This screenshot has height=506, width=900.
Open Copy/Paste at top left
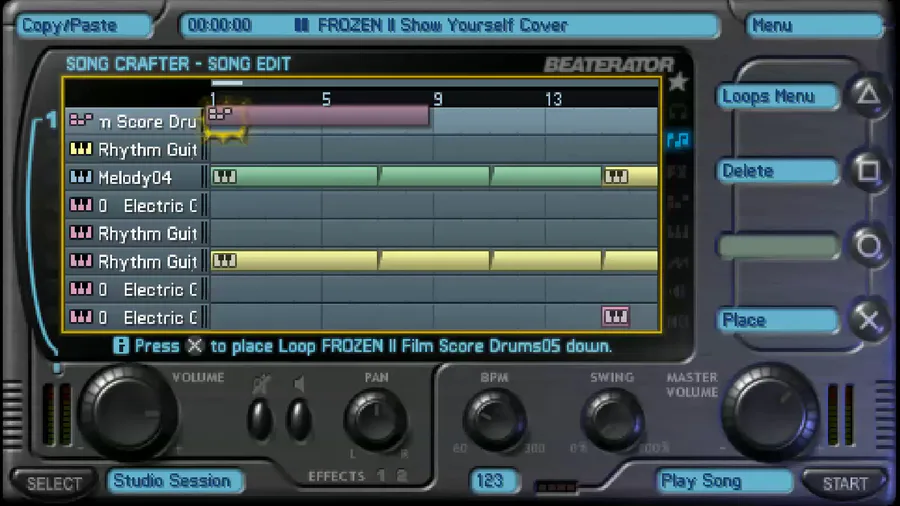84,25
